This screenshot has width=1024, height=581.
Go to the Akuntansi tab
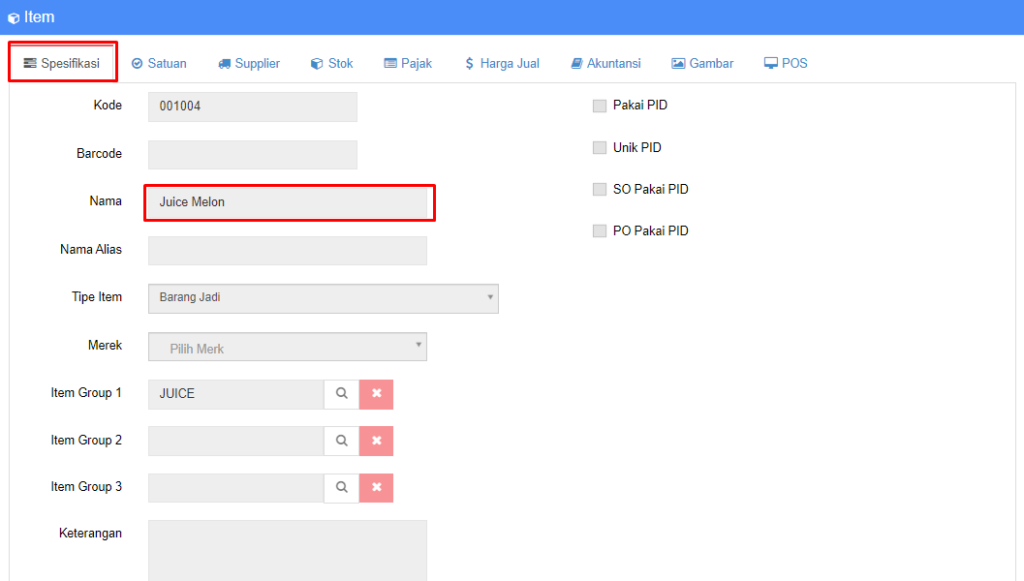click(x=605, y=64)
